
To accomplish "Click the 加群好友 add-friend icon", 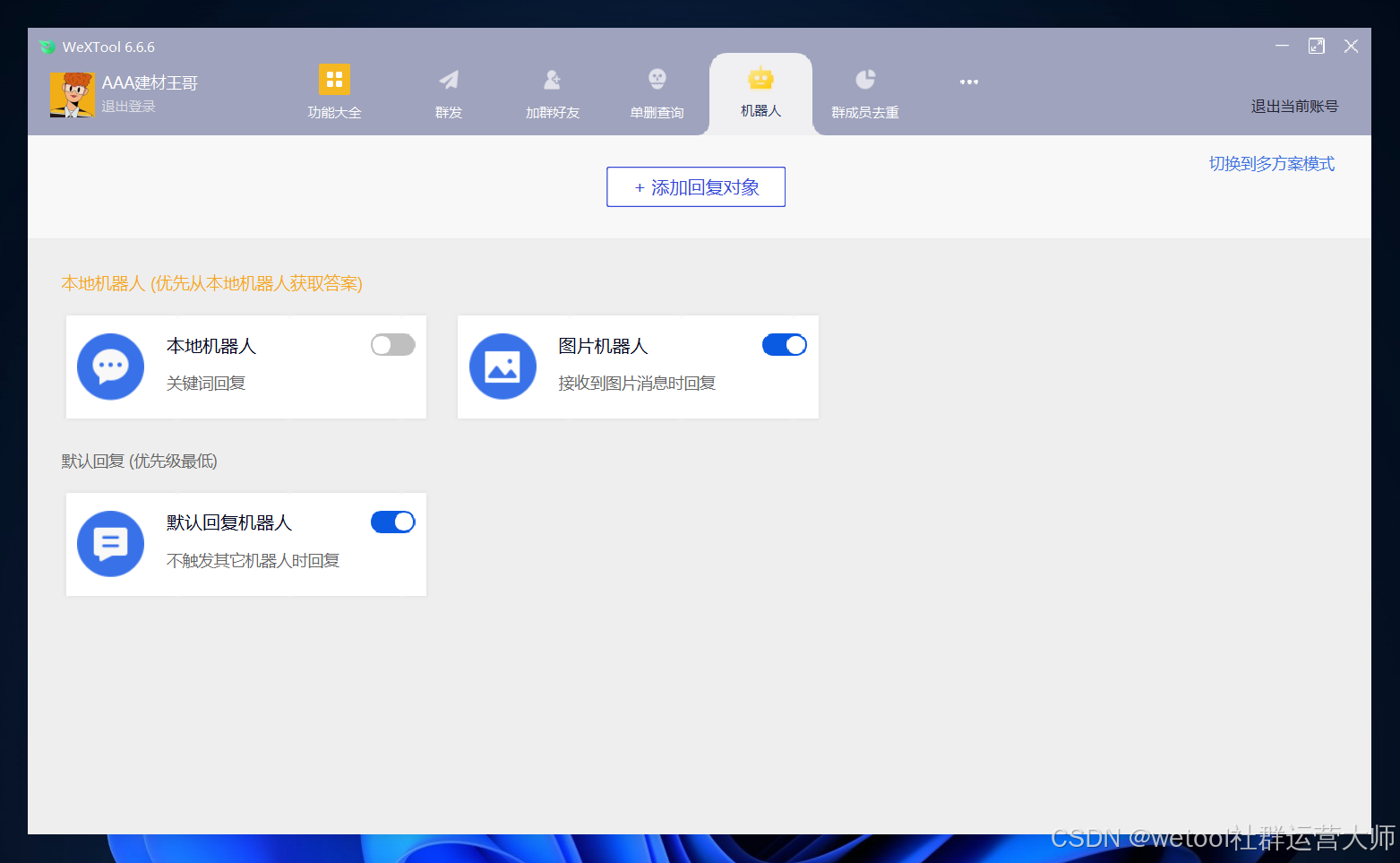I will click(x=553, y=80).
